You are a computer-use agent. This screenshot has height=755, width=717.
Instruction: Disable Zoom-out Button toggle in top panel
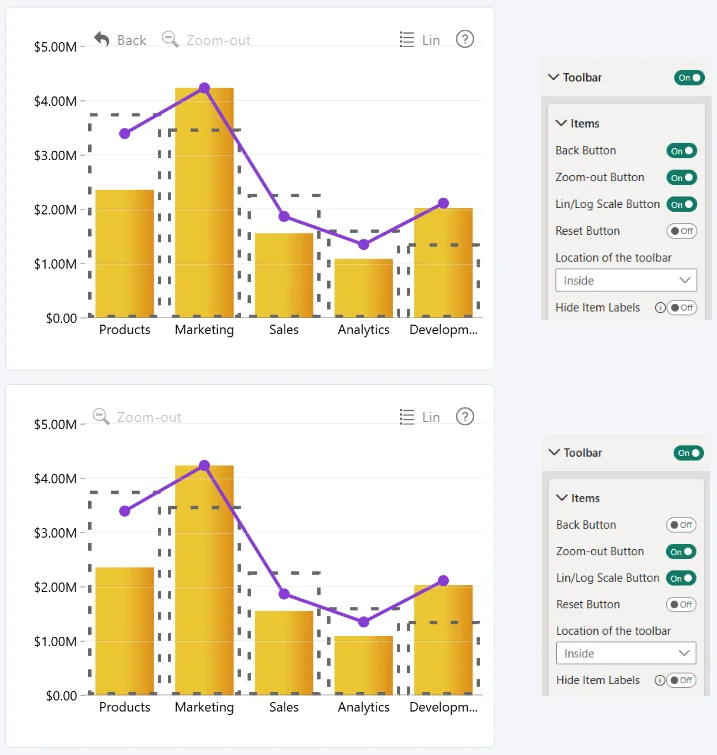(x=682, y=178)
